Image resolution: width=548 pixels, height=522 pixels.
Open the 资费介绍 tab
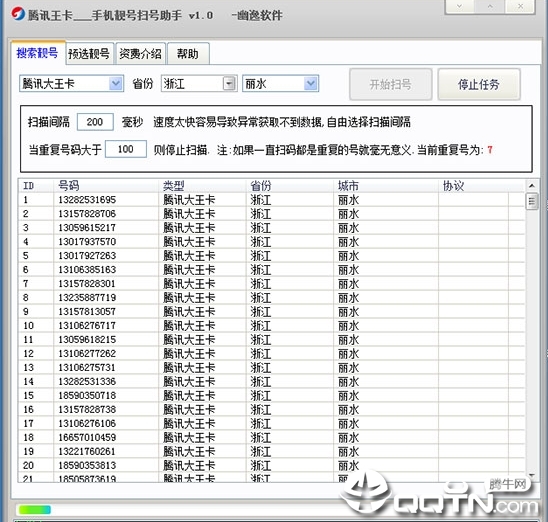(x=140, y=54)
